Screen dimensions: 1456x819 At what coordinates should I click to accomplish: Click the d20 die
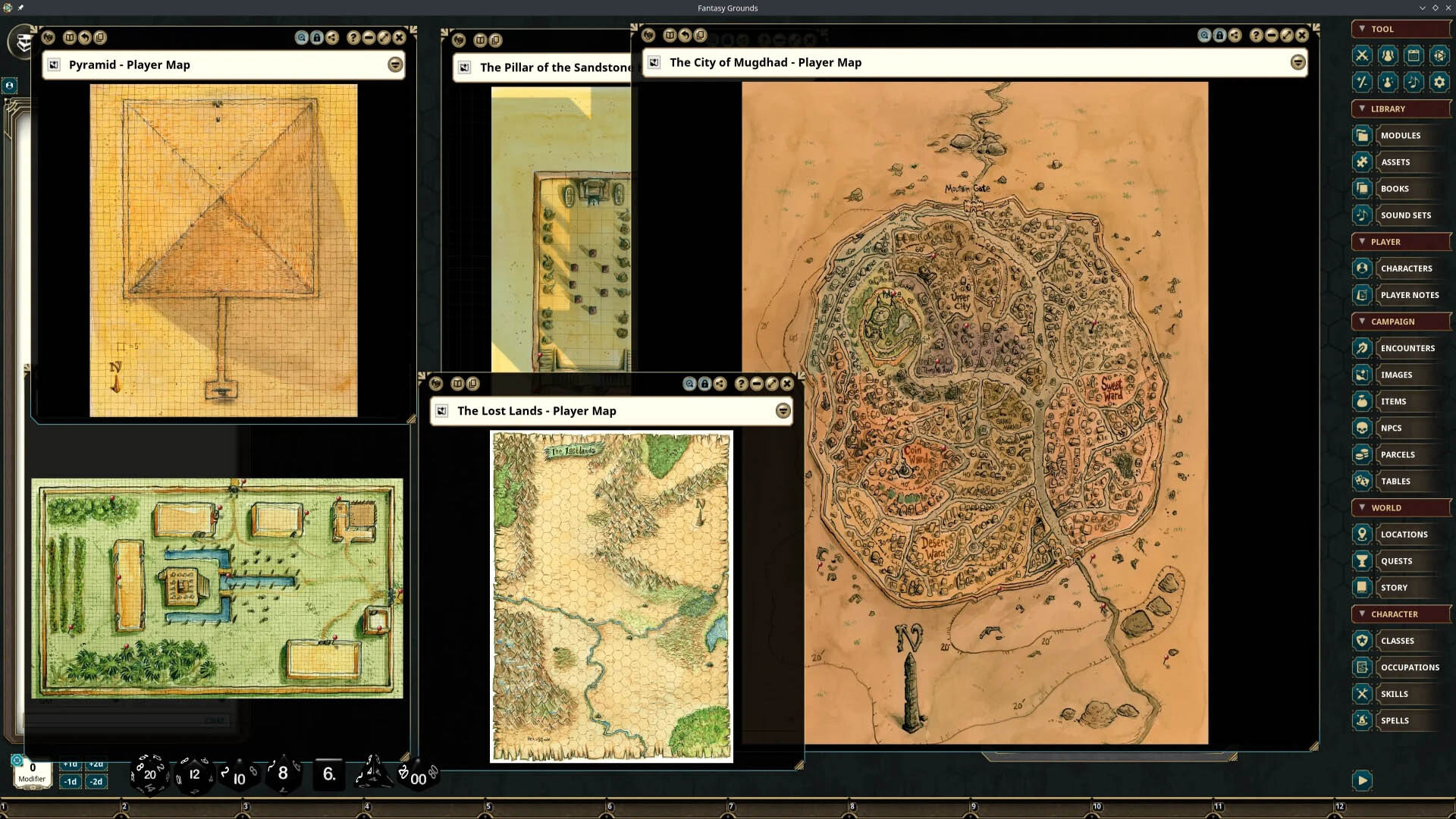[149, 773]
